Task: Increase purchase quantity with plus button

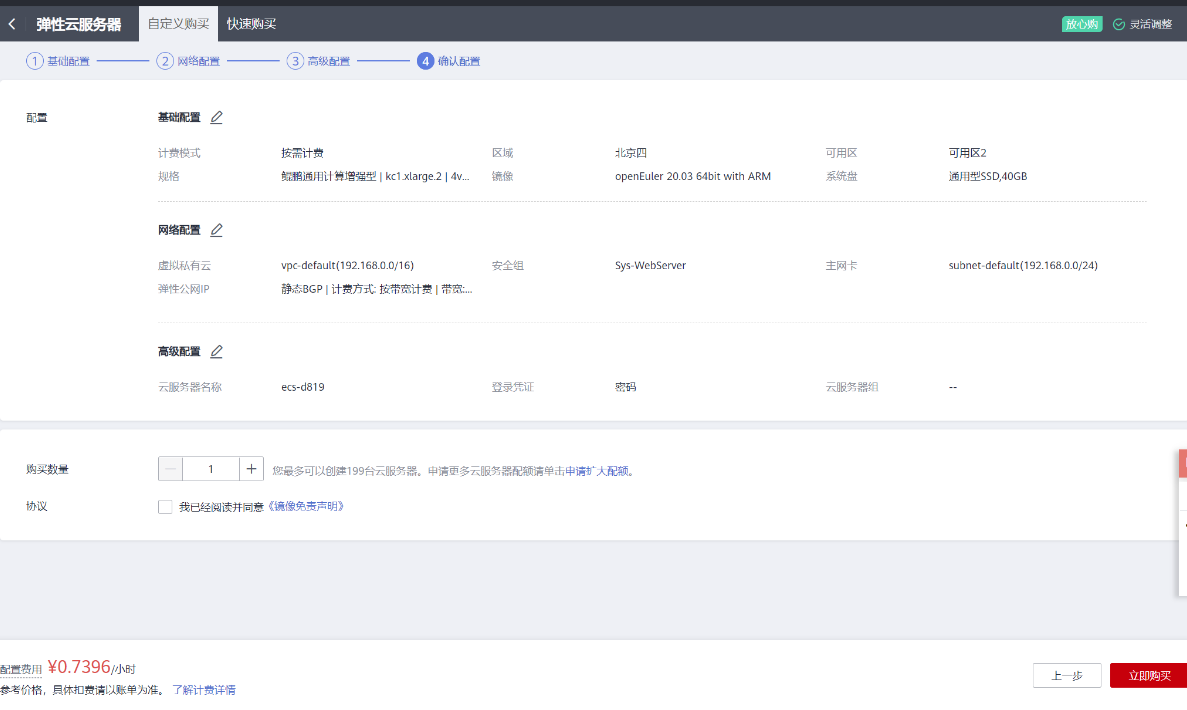Action: [x=251, y=469]
